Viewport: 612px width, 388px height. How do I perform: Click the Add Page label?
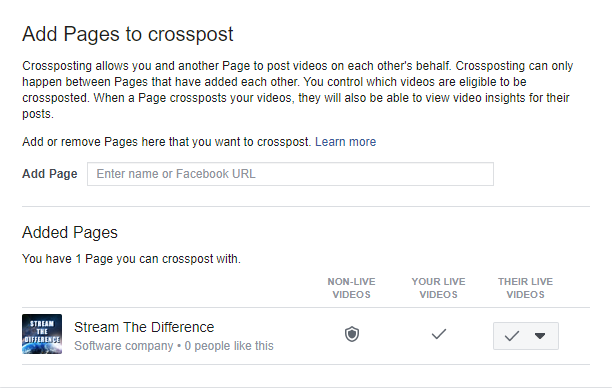coord(50,174)
